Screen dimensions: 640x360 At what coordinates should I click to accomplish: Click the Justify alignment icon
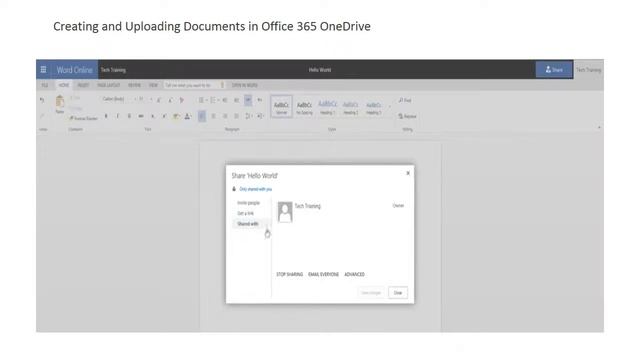click(236, 116)
